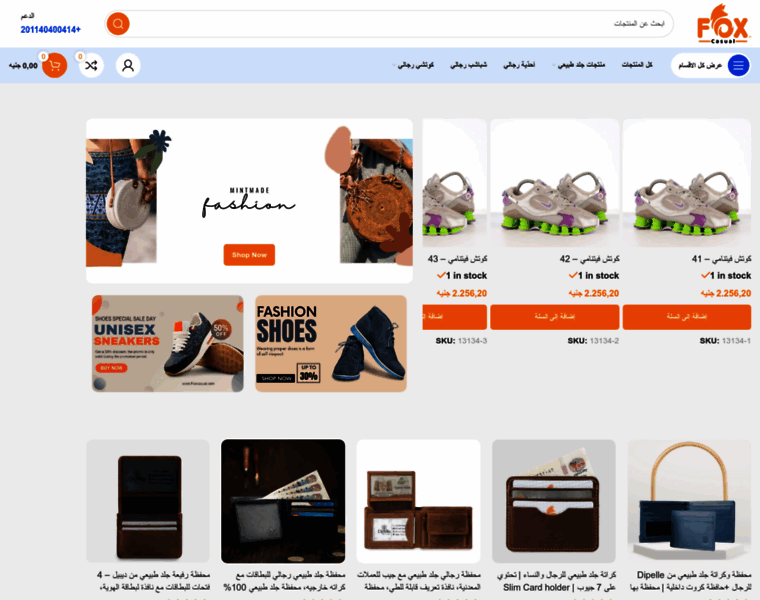Viewport: 760px width, 600px height.
Task: Click the support phone number 201140400414
Action: [50, 30]
